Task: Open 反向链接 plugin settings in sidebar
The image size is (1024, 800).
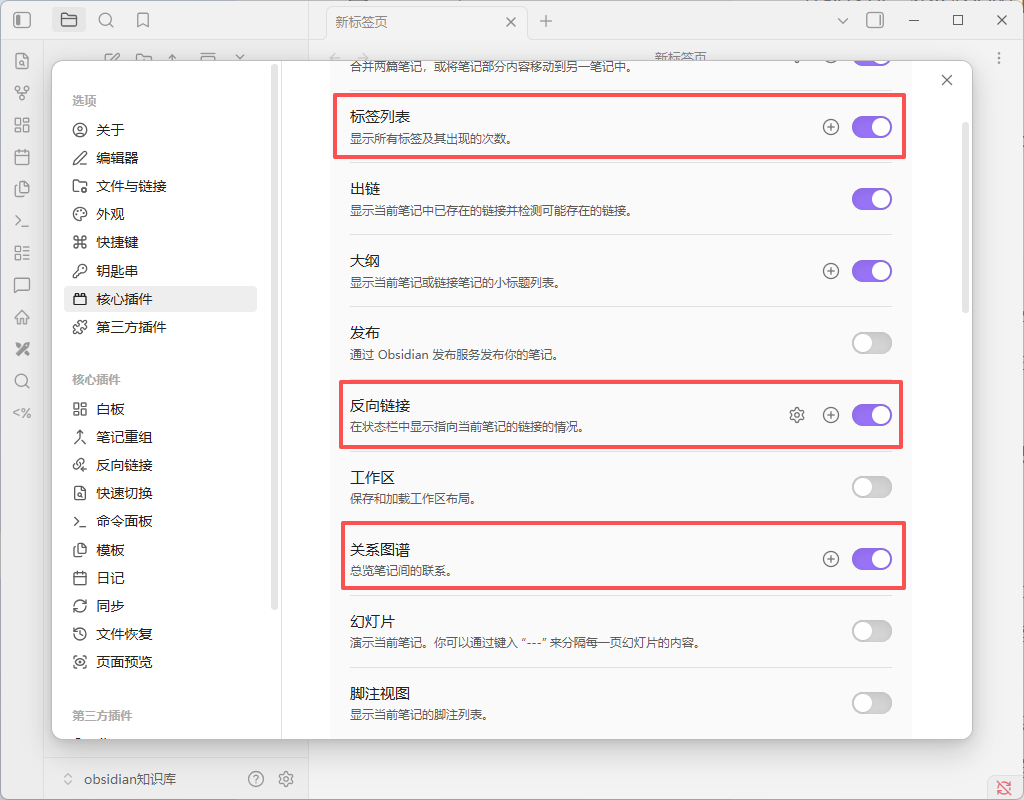Action: click(161, 465)
